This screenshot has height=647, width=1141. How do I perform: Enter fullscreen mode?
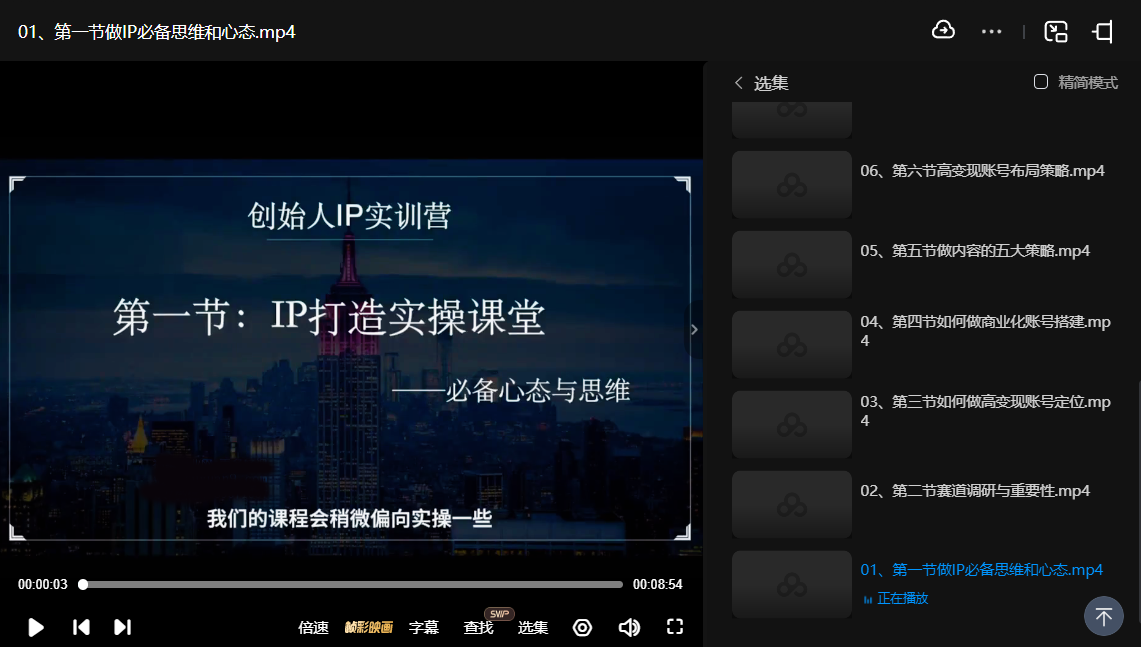click(x=675, y=627)
